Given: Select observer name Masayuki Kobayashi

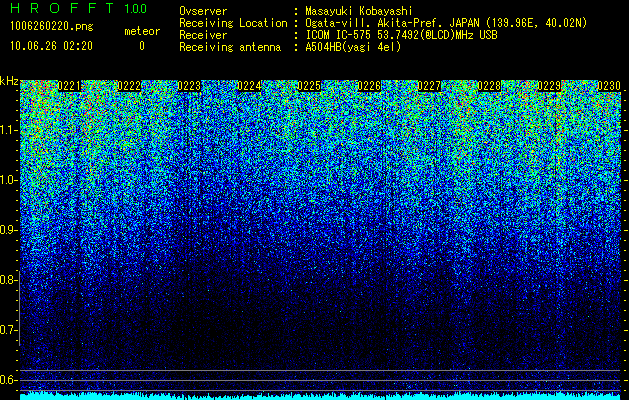Looking at the screenshot, I should tap(359, 11).
